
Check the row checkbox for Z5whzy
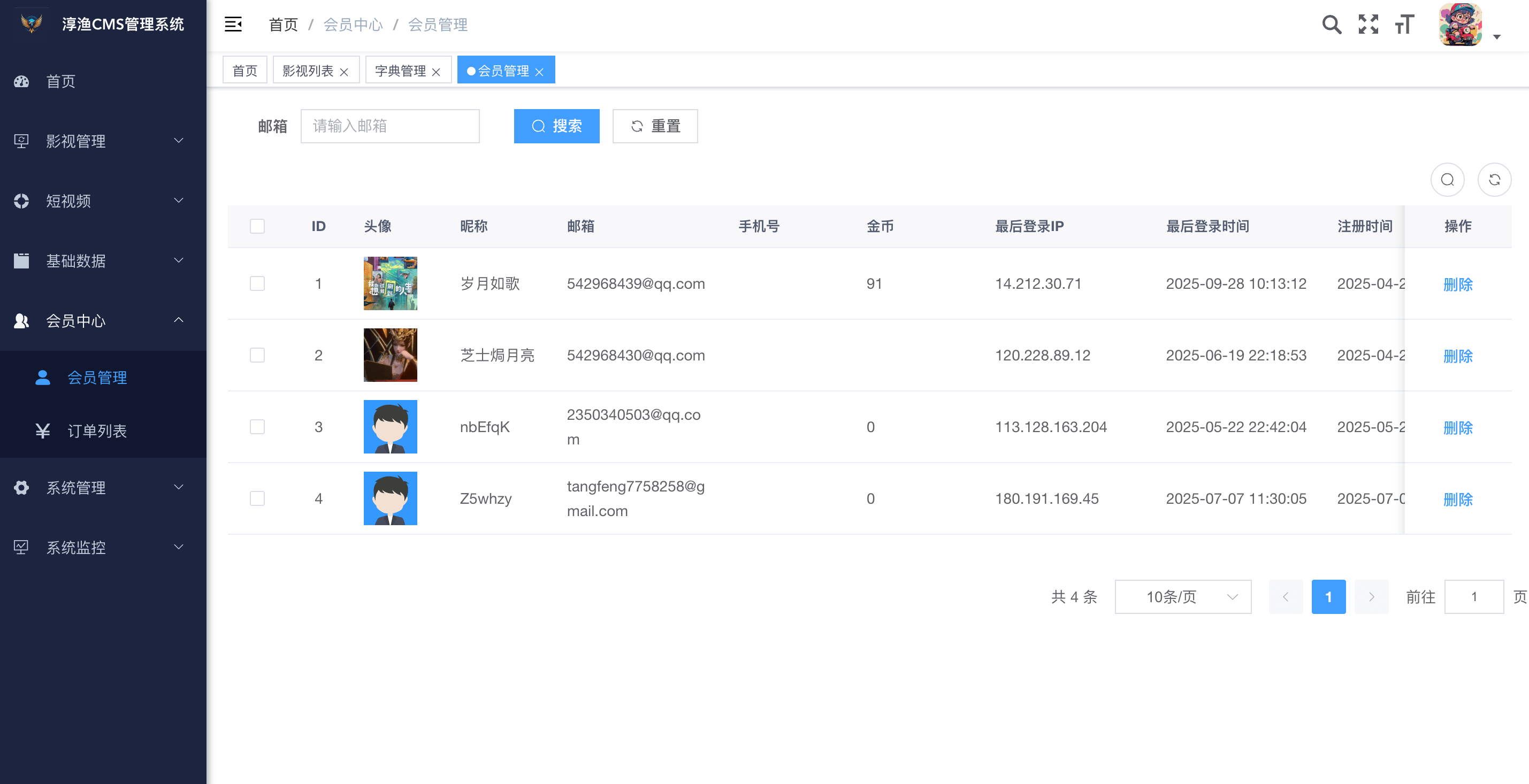click(257, 498)
